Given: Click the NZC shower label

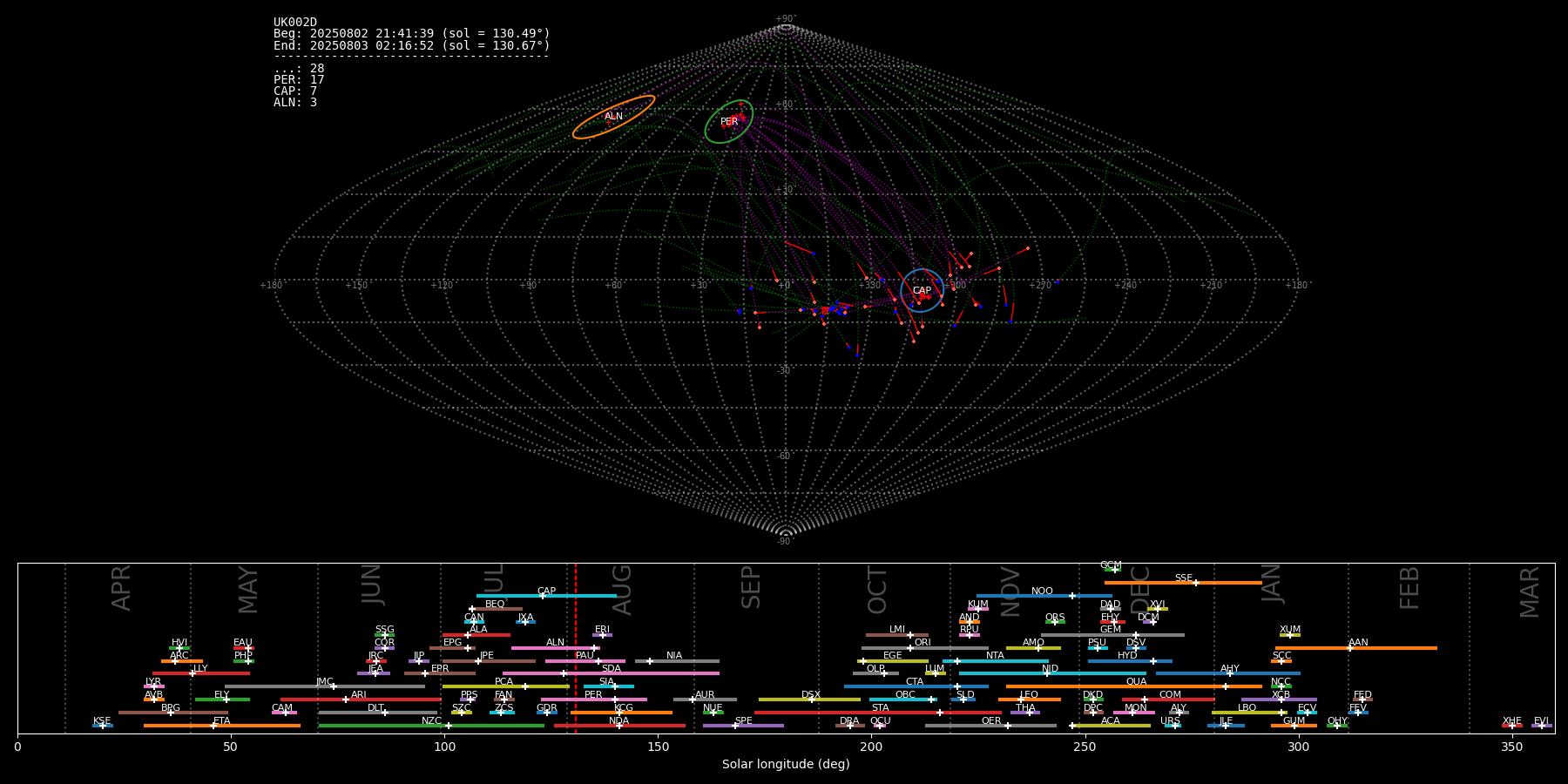Looking at the screenshot, I should [431, 721].
